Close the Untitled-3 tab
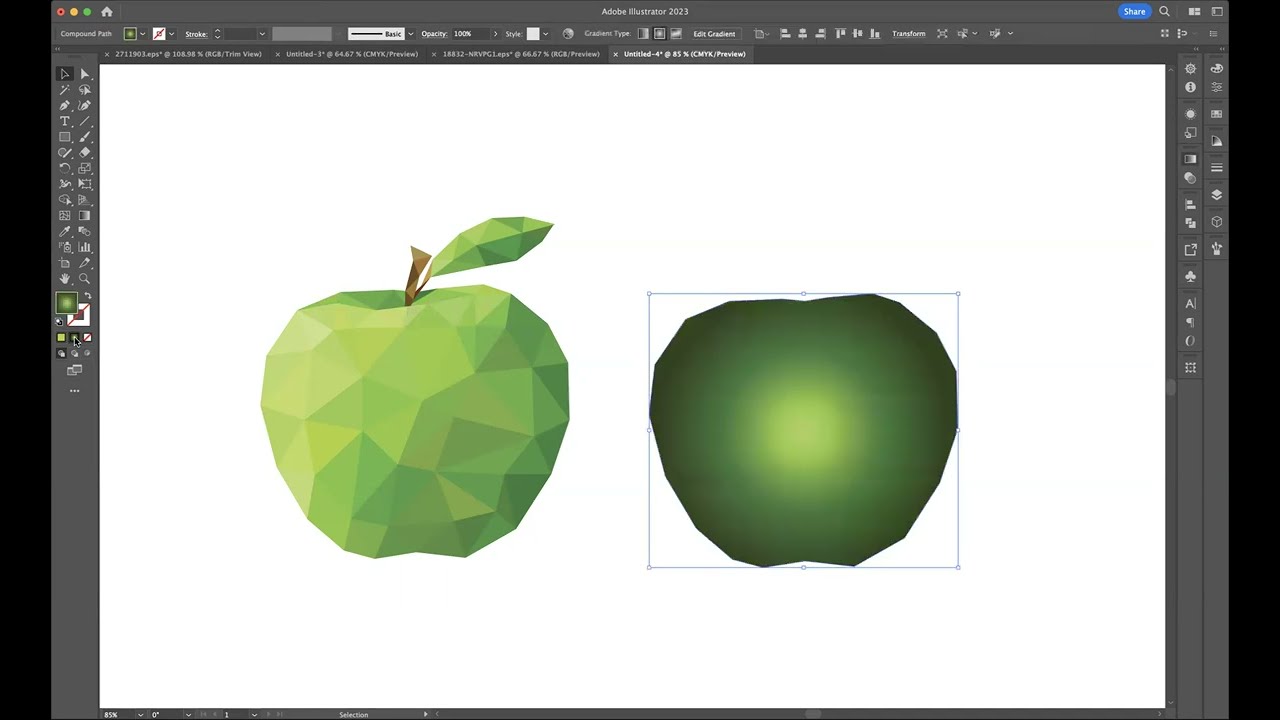Screen dimensions: 1280x720 pos(278,54)
